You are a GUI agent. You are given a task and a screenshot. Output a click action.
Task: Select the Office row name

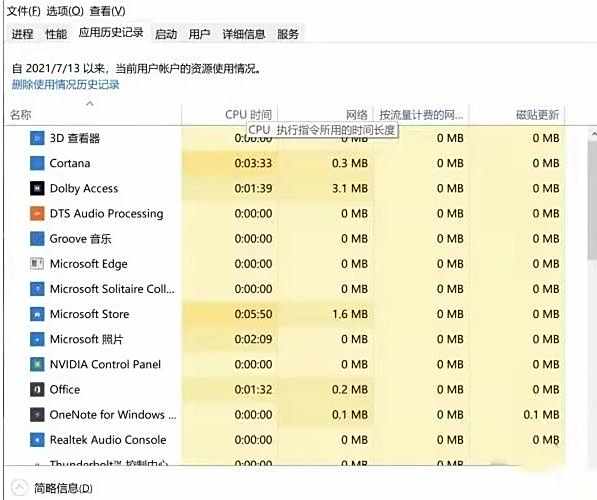pos(65,390)
